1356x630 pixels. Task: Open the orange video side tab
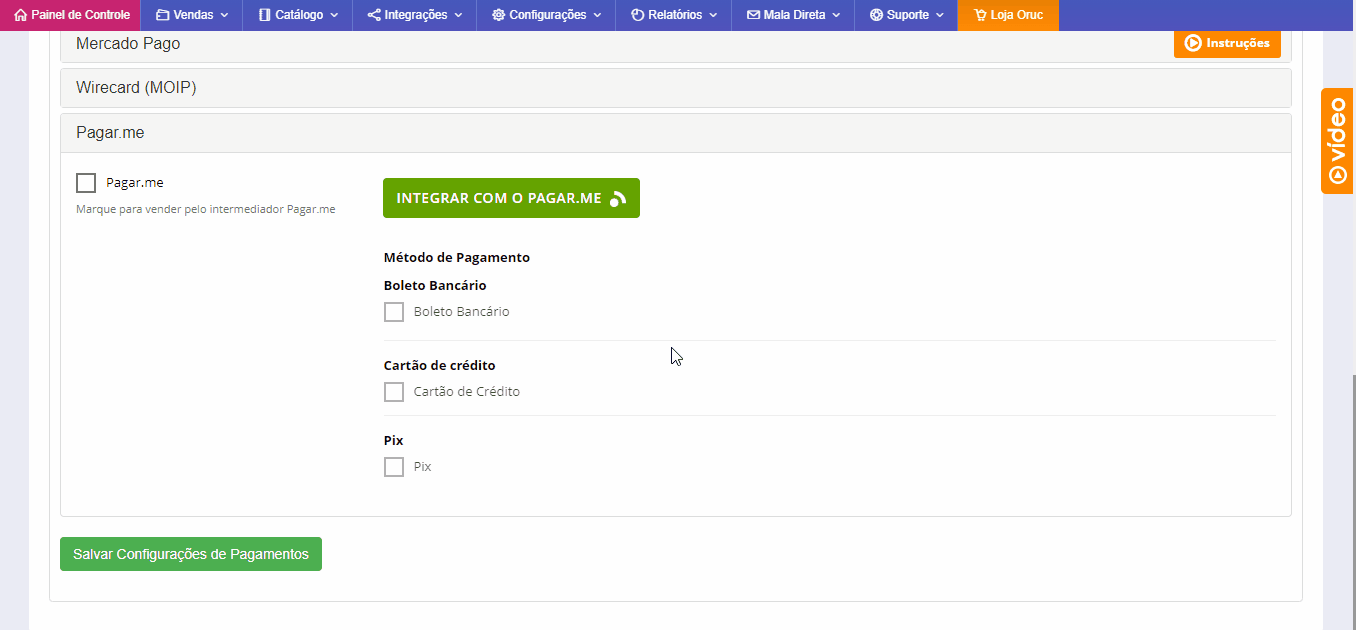pos(1338,141)
